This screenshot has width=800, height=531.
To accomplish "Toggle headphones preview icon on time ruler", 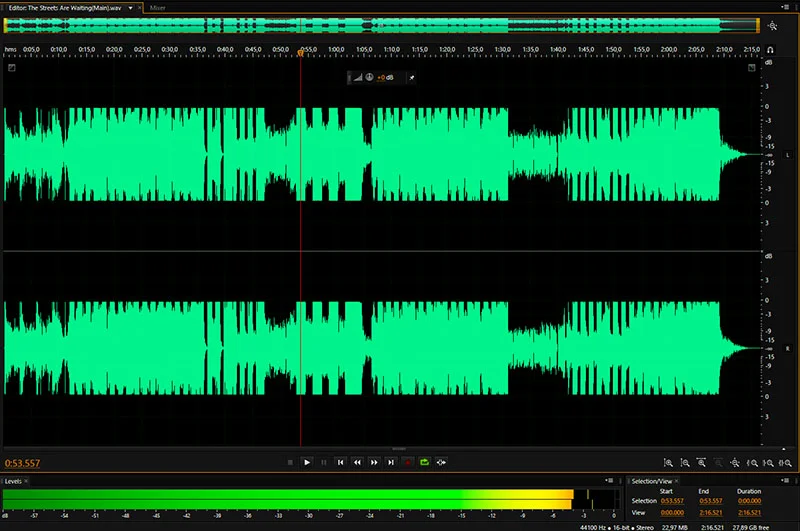I will pos(770,50).
